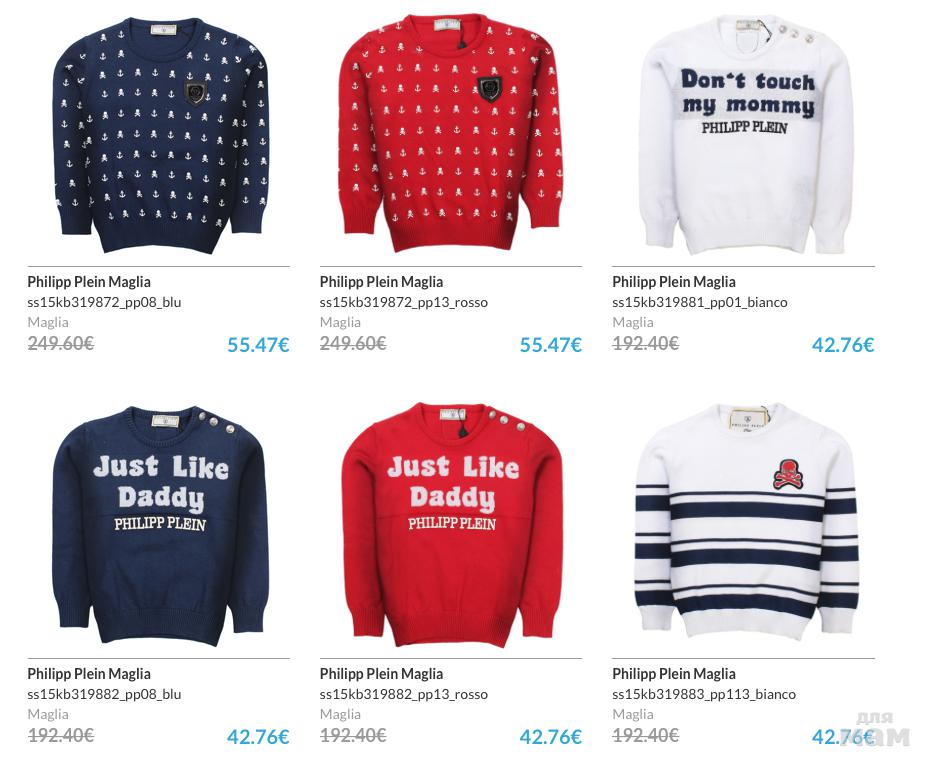Click the Maglia category under ss15kb319881_pp01_bianco
Viewport: 925px width, 761px height.
632,323
